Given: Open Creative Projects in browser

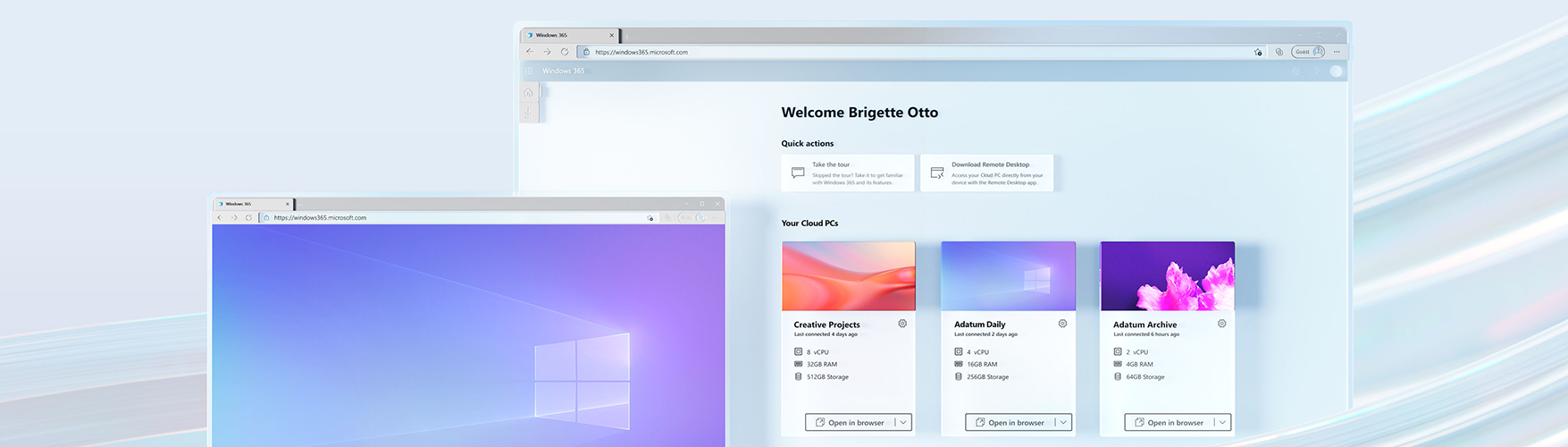Looking at the screenshot, I should (850, 423).
